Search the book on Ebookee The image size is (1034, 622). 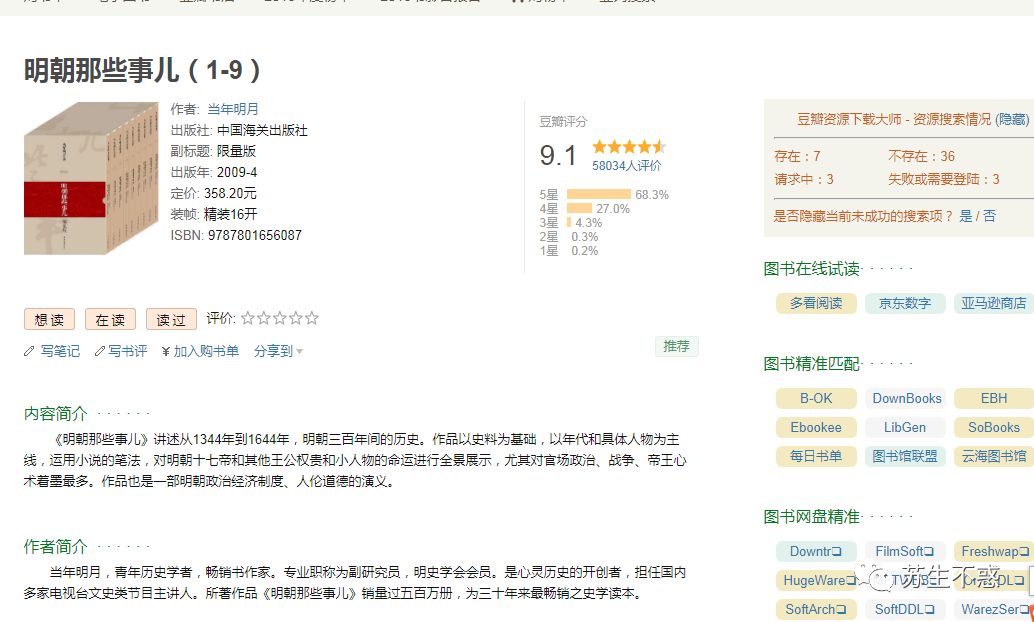pos(816,427)
